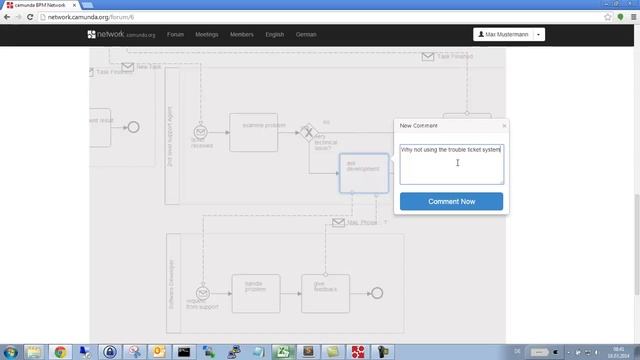
Task: Bookmark the page with the star icon
Action: 608,17
